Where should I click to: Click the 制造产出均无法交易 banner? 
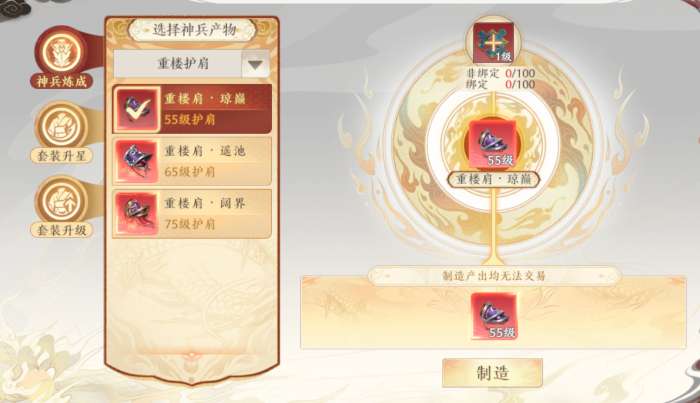[x=494, y=275]
